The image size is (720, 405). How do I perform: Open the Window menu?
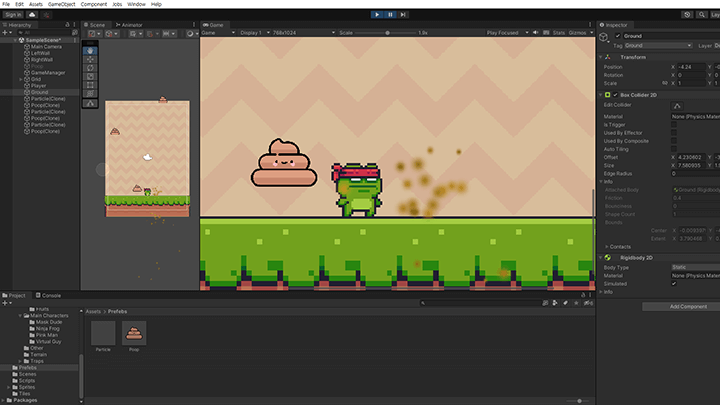pyautogui.click(x=136, y=4)
